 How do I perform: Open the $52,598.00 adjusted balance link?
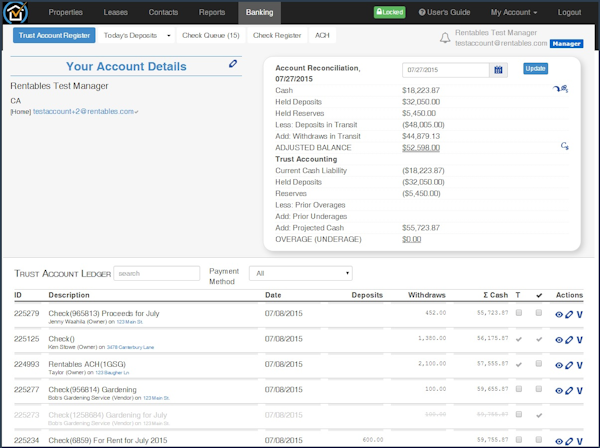coord(421,148)
